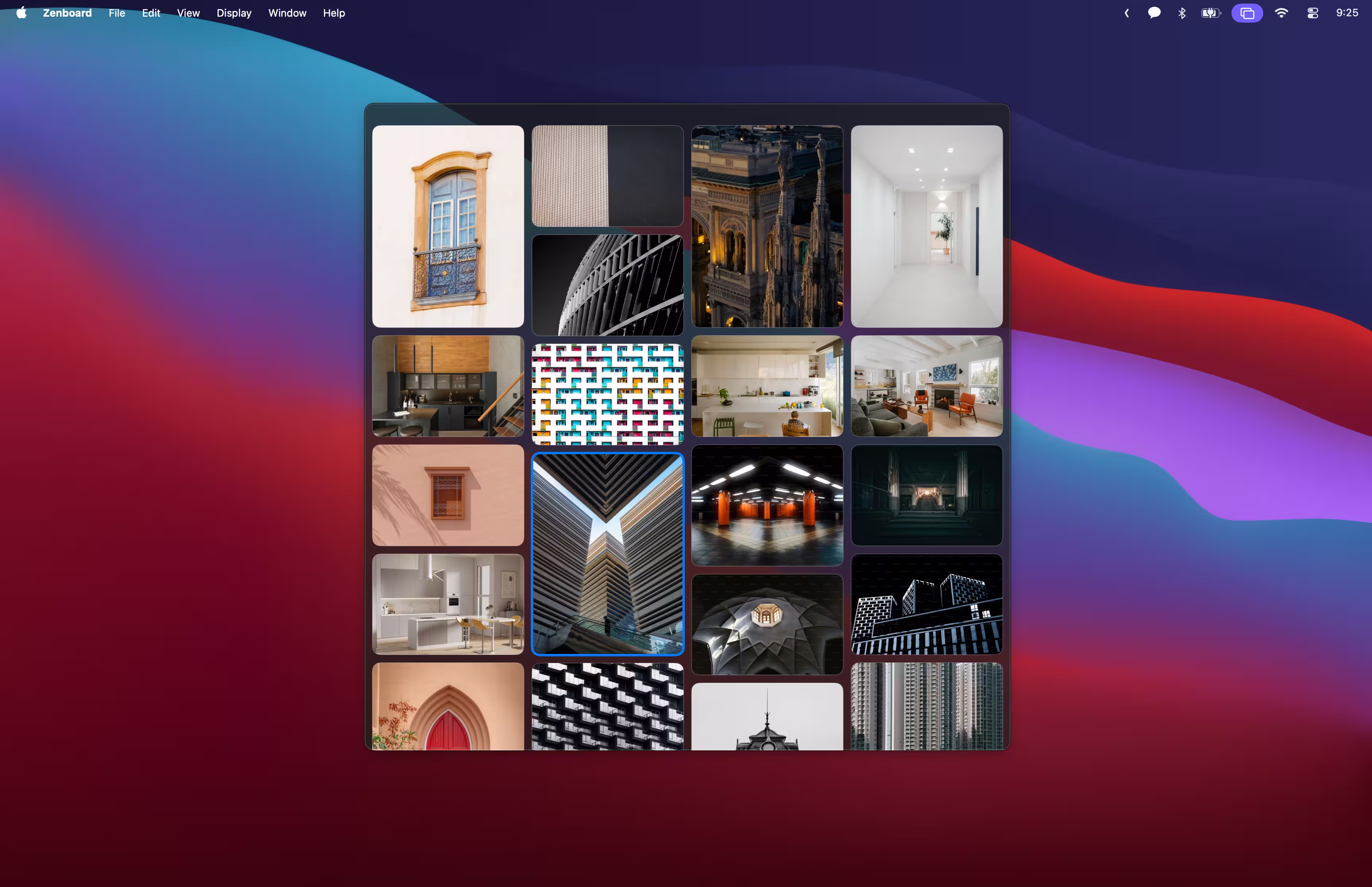Open Control Center from the menu bar

tap(1312, 13)
